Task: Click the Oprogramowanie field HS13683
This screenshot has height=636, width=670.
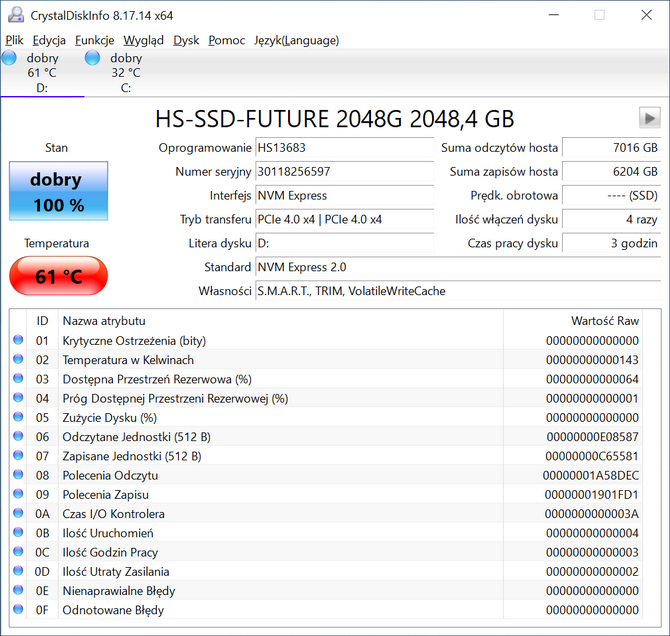Action: tap(345, 148)
